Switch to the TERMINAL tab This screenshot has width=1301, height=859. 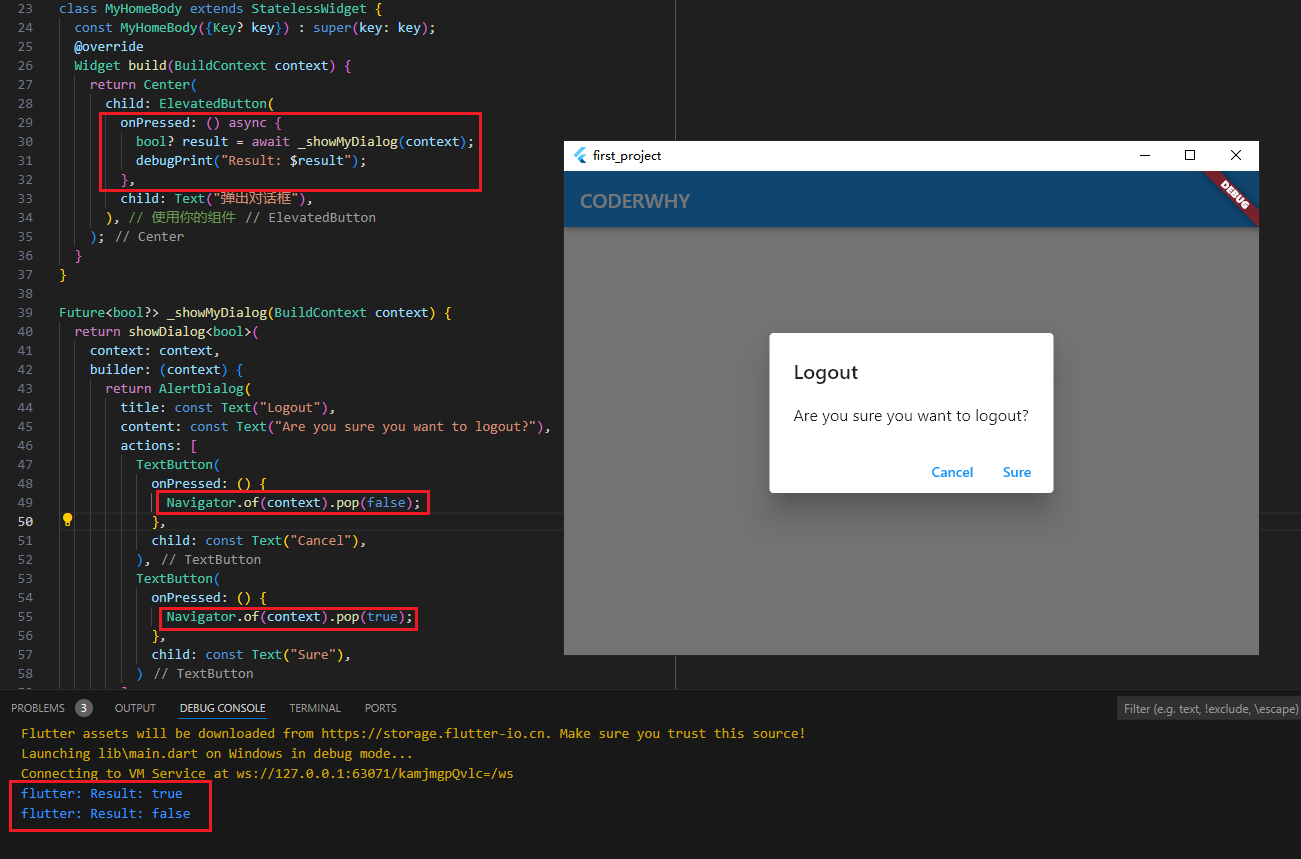click(315, 708)
